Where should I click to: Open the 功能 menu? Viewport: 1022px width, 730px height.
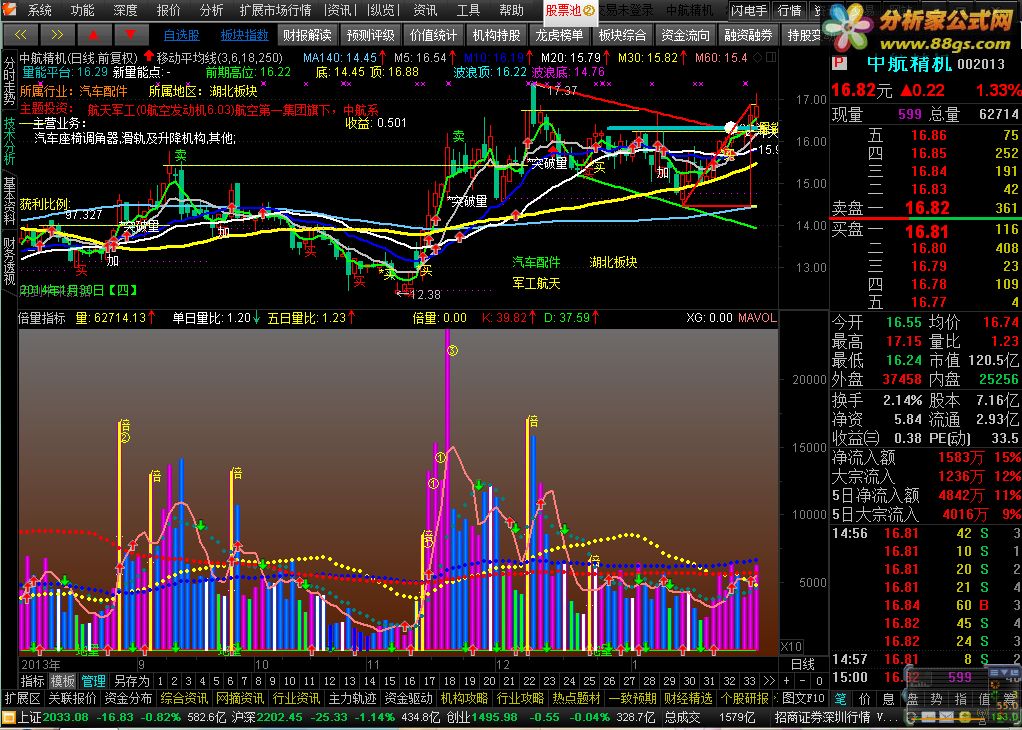[82, 10]
